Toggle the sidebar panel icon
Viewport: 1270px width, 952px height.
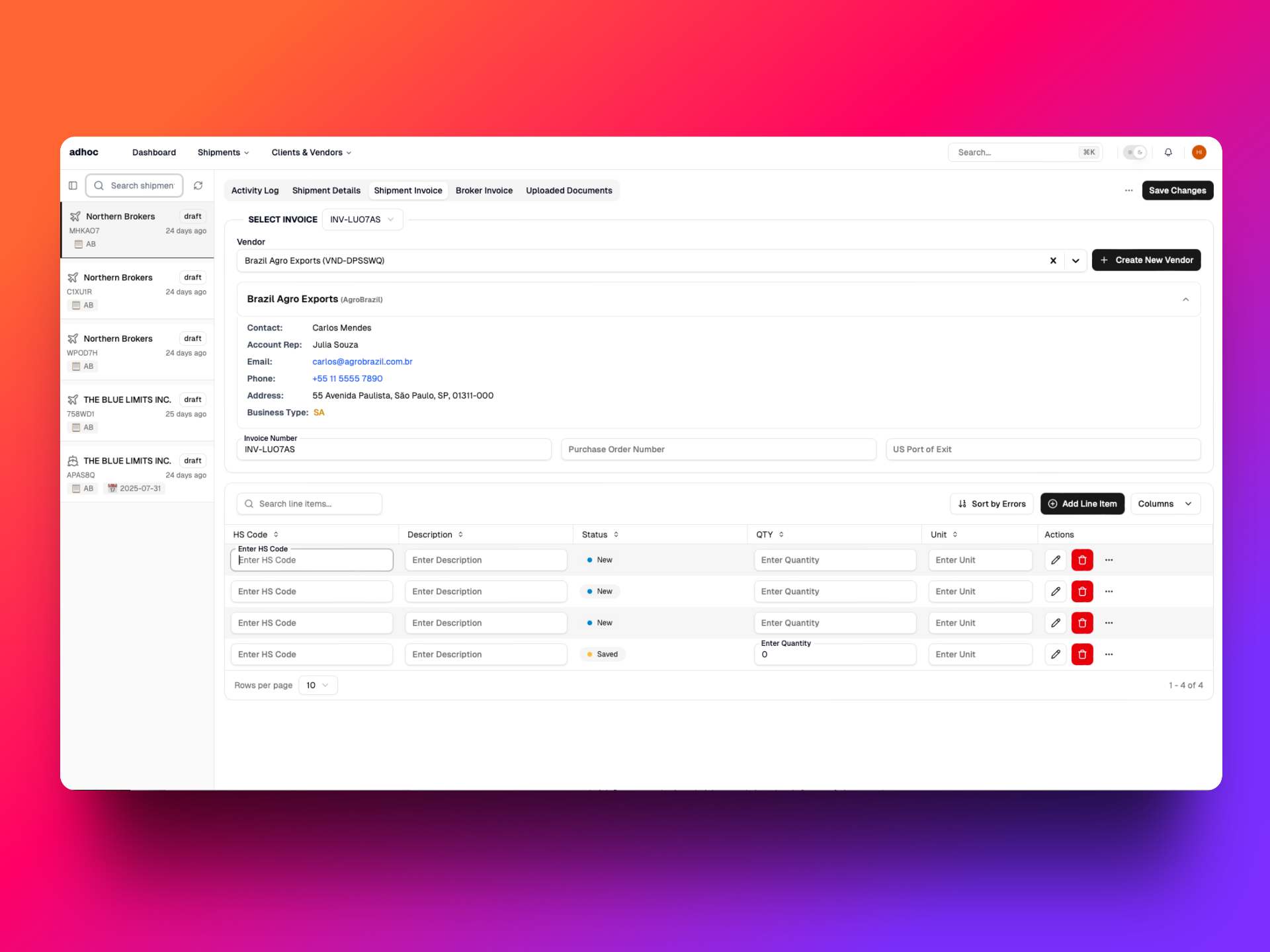click(73, 186)
